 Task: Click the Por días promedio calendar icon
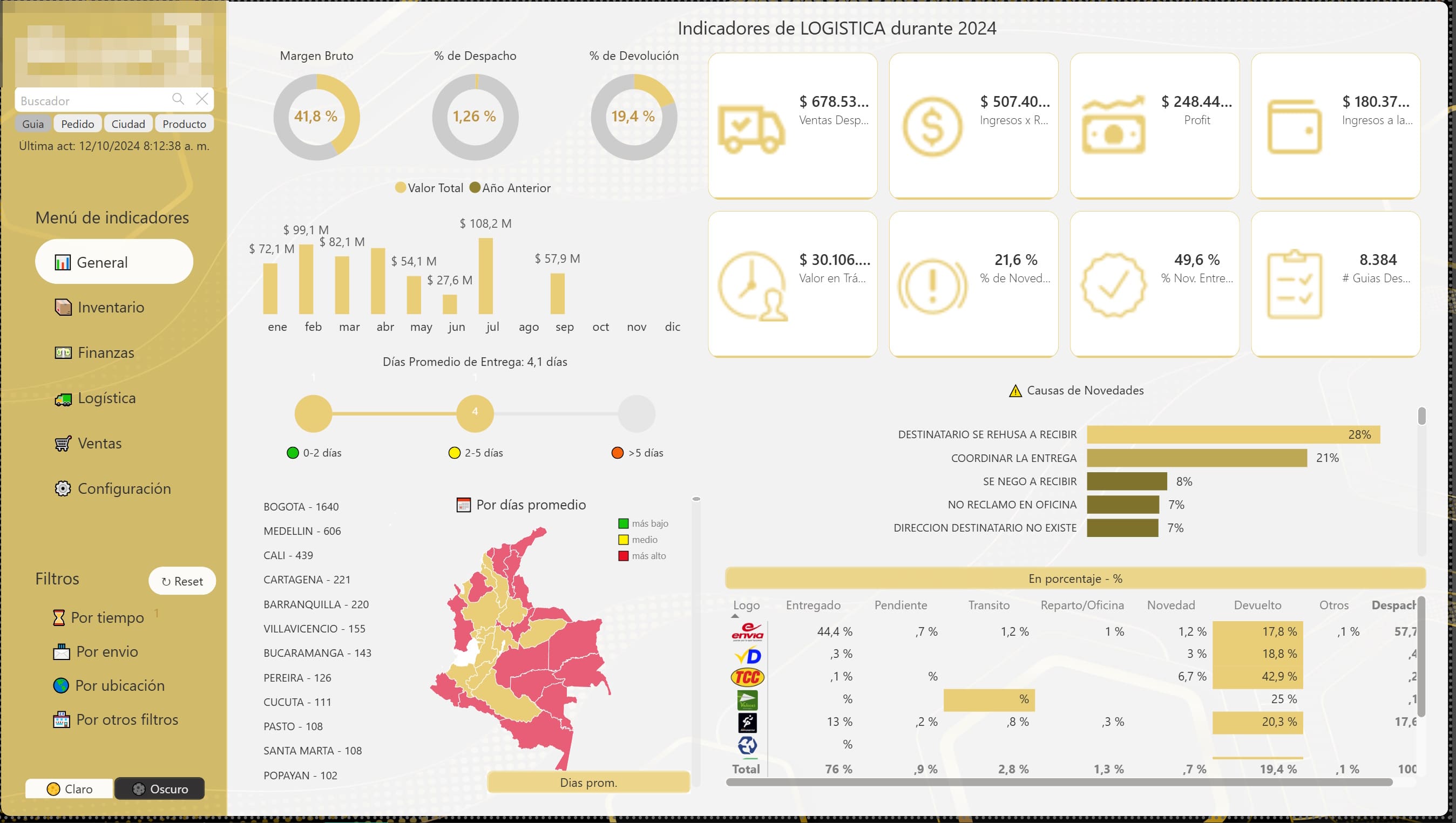click(x=463, y=505)
